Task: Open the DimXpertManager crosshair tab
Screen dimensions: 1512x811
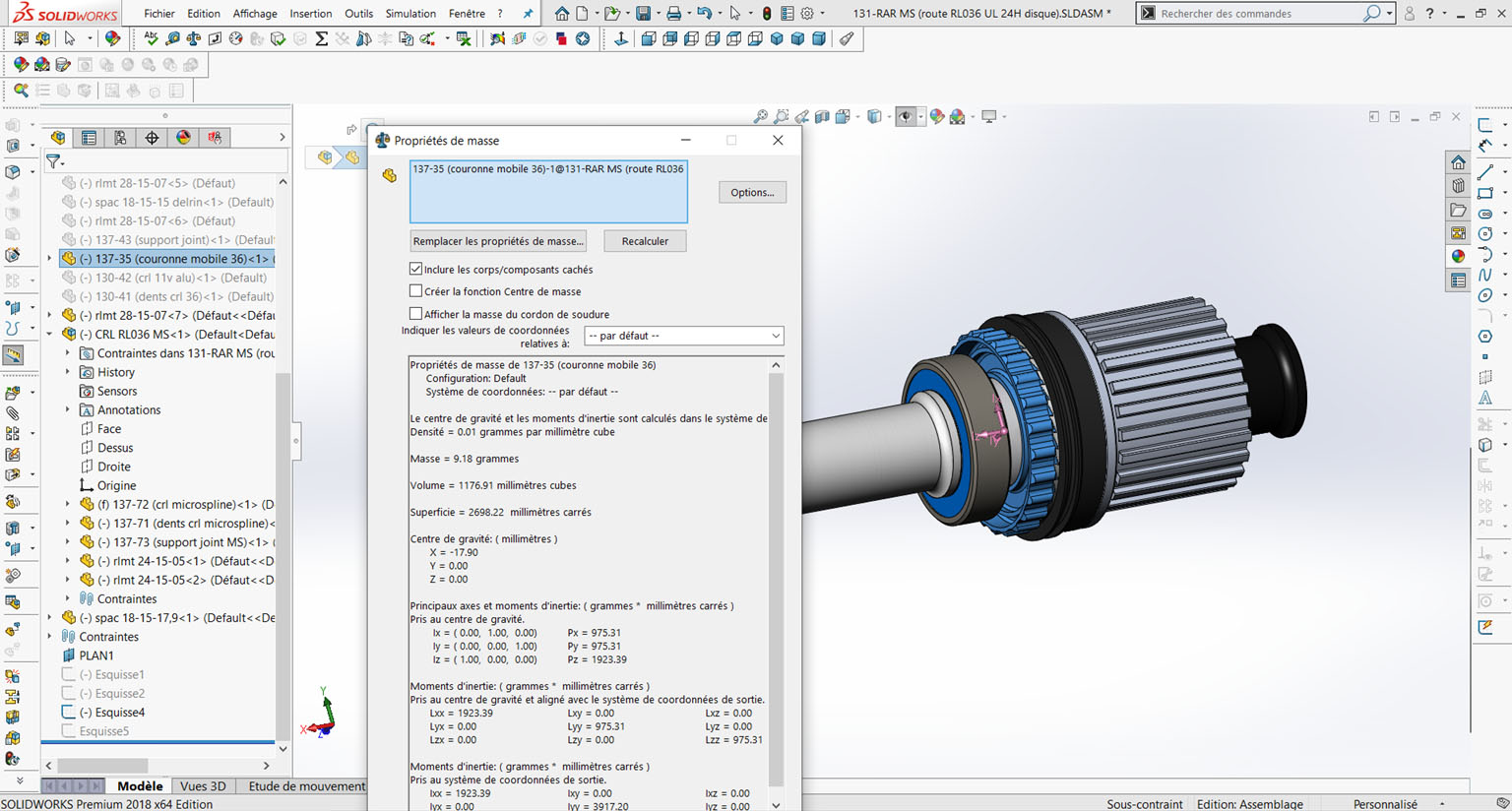Action: point(152,138)
